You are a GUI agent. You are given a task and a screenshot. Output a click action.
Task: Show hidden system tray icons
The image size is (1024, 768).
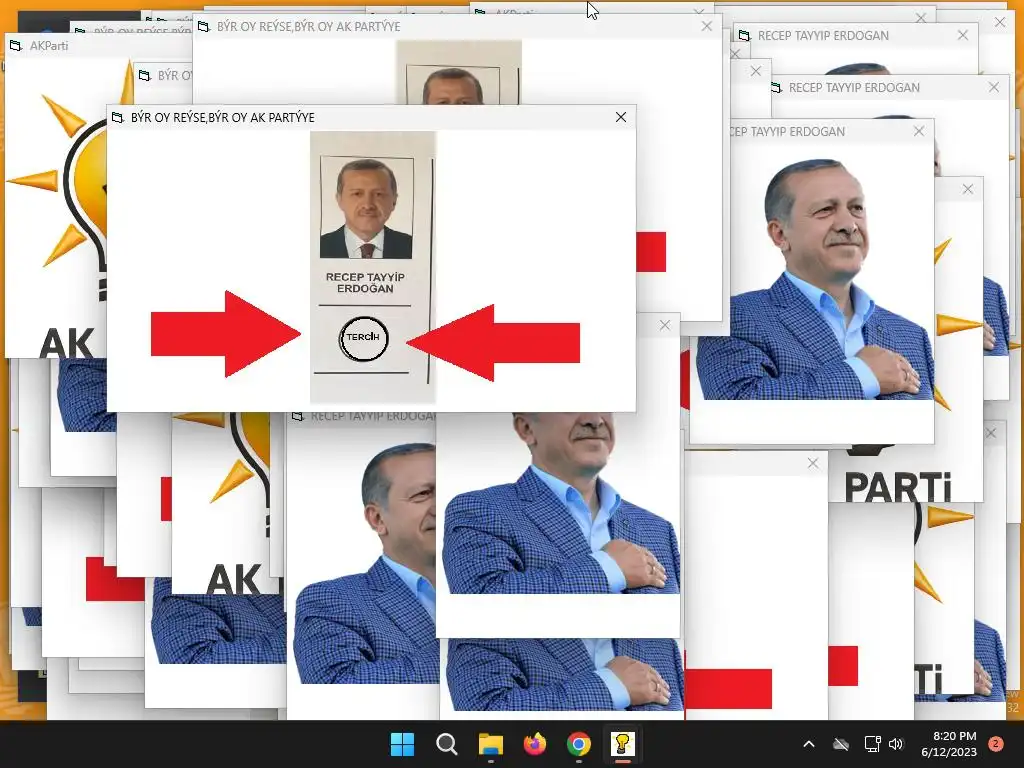pos(808,744)
